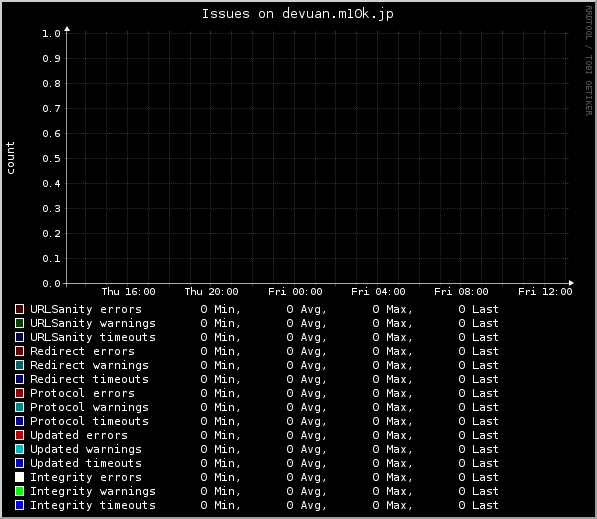597x519 pixels.
Task: Click the Thu 16:00 time axis label
Action: pos(128,292)
